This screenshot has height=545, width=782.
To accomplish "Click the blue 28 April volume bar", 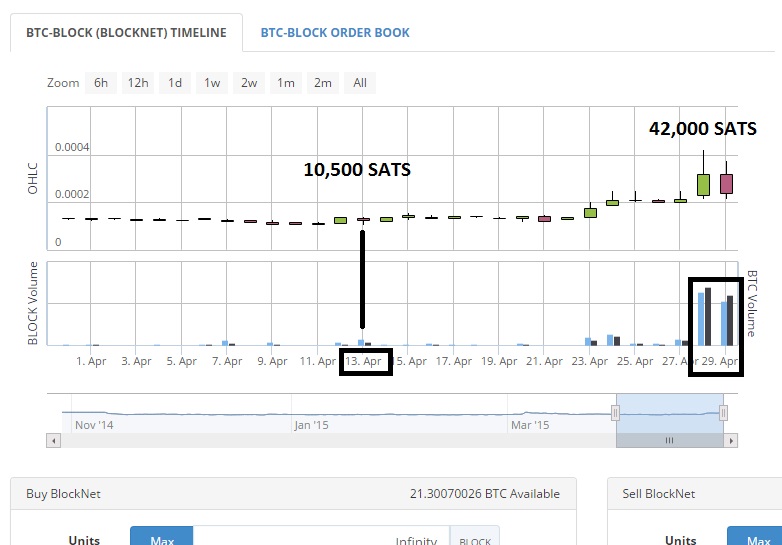I will [701, 319].
